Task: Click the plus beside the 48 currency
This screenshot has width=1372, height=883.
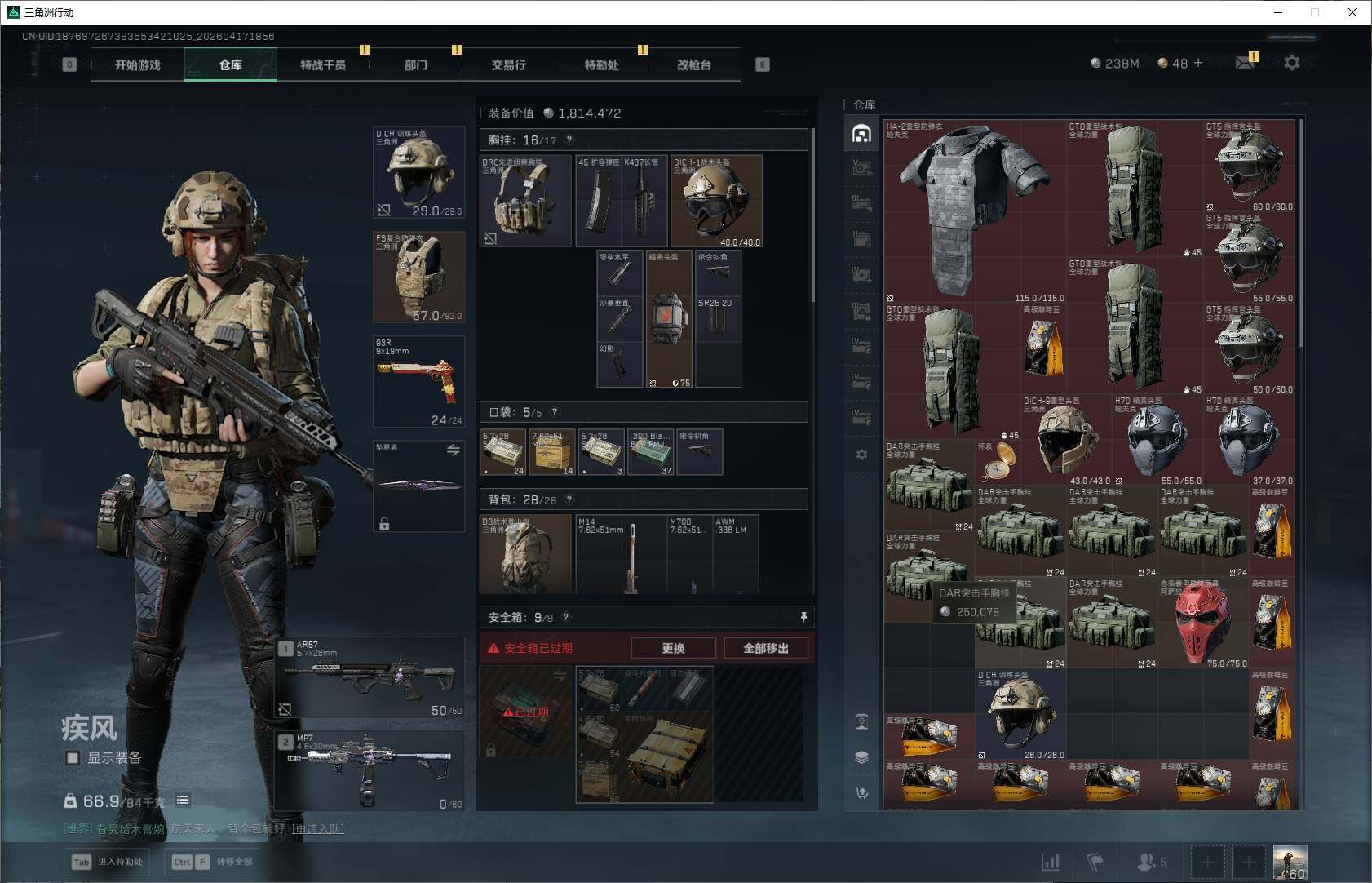Action: [1198, 63]
